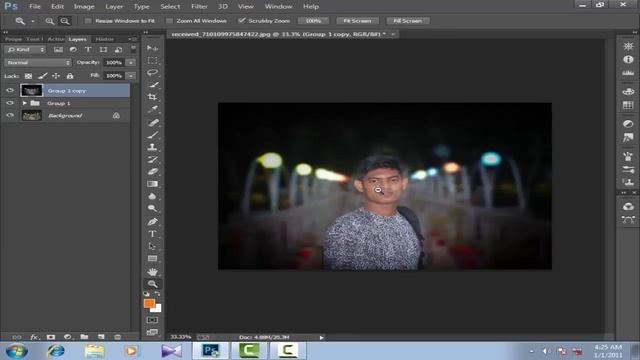The image size is (640, 360).
Task: Select the Zoom tool in toolbox
Action: click(152, 284)
